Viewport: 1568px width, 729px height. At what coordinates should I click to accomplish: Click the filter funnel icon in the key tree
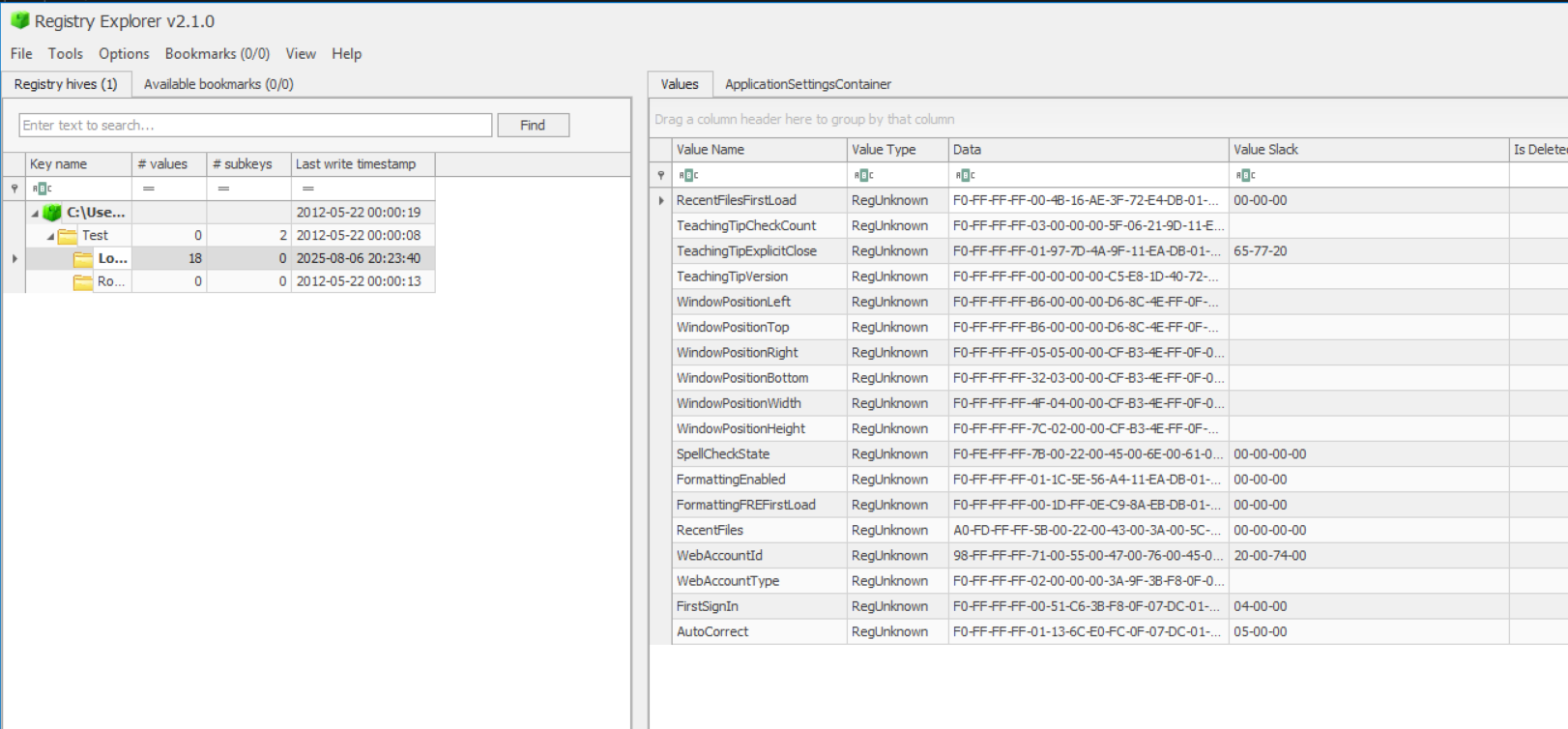[15, 189]
